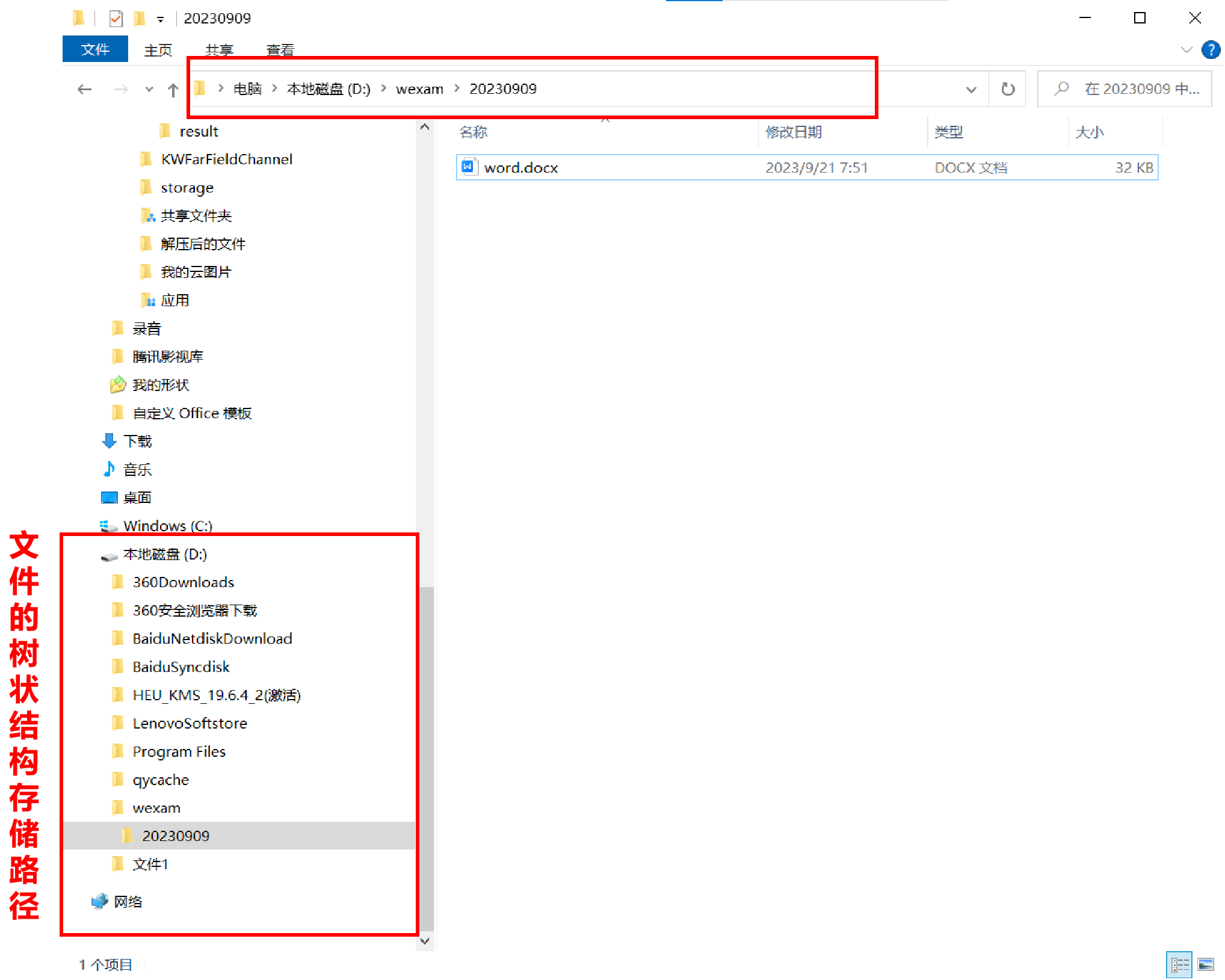Open the Quick Access Toolbar customize dropdown
The width and height of the screenshot is (1225, 980).
click(x=160, y=19)
